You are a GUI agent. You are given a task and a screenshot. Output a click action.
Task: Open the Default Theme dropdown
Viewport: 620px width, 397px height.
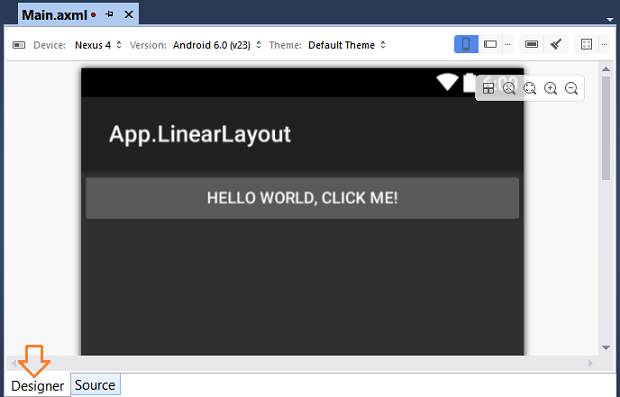tap(346, 45)
